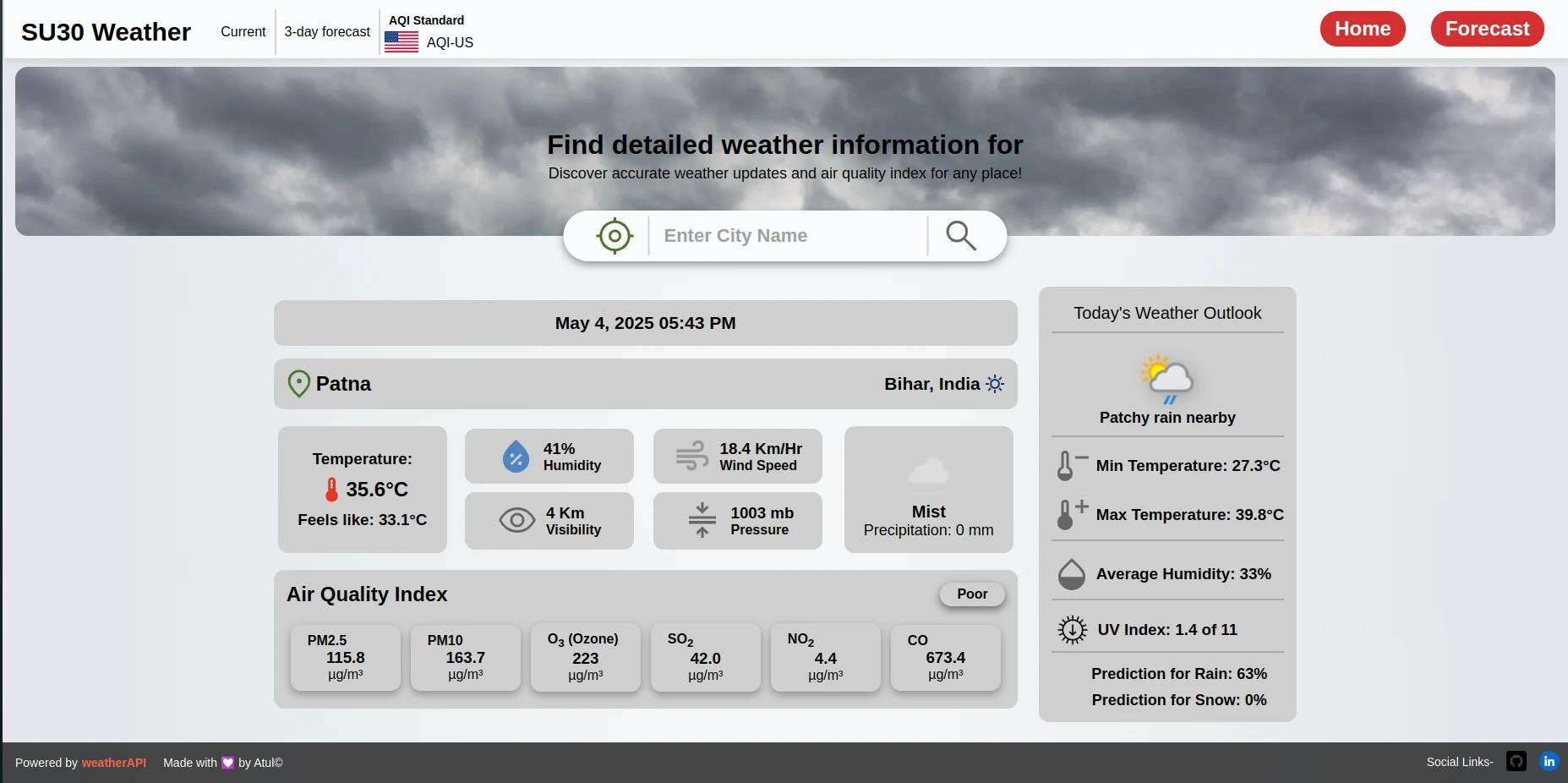
Task: Click Prediction for Rain: 63% text
Action: pos(1179,674)
